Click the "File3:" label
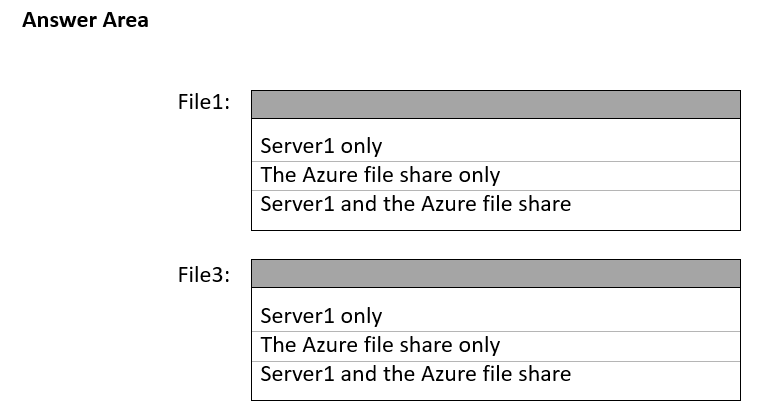 pos(203,274)
